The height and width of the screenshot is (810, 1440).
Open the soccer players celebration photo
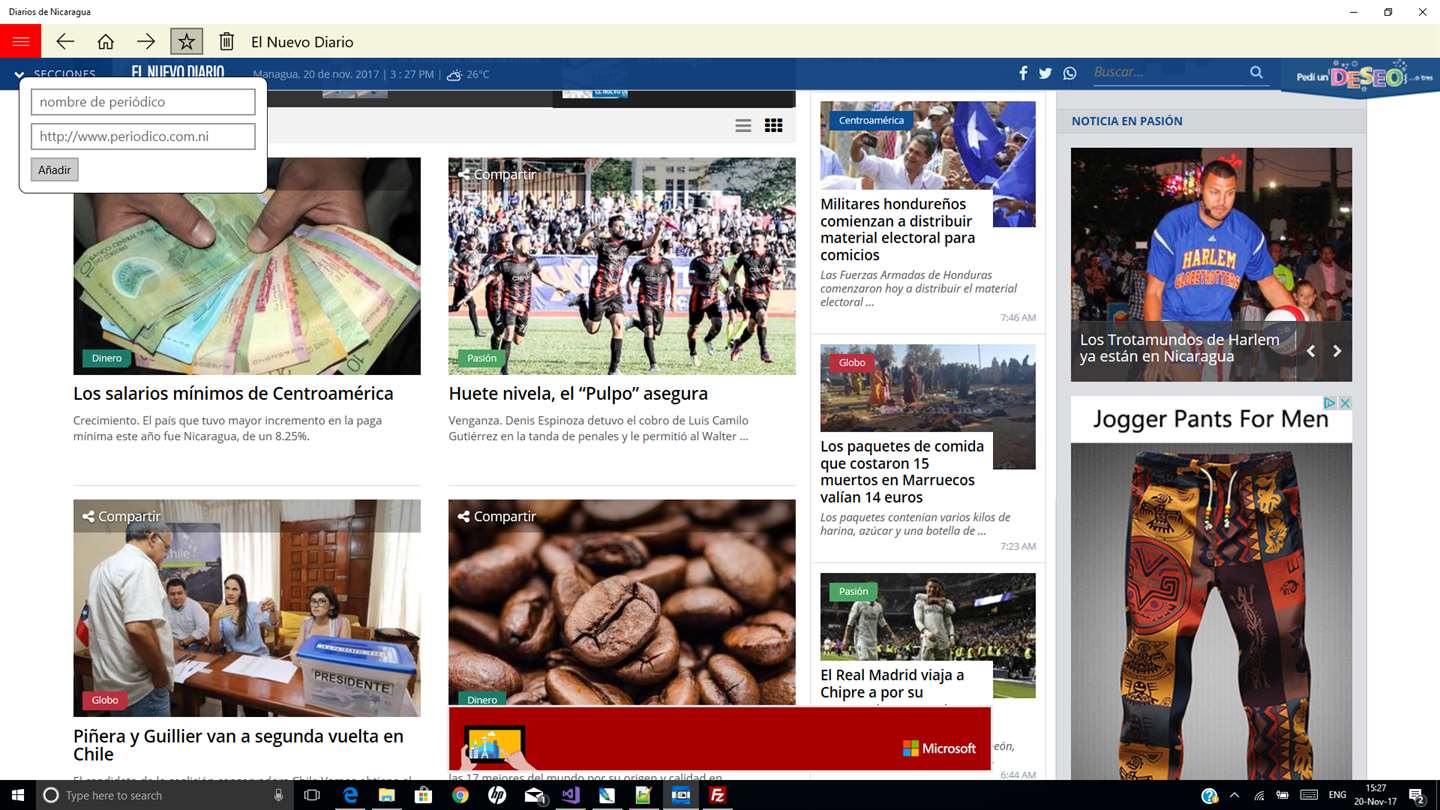(x=622, y=266)
